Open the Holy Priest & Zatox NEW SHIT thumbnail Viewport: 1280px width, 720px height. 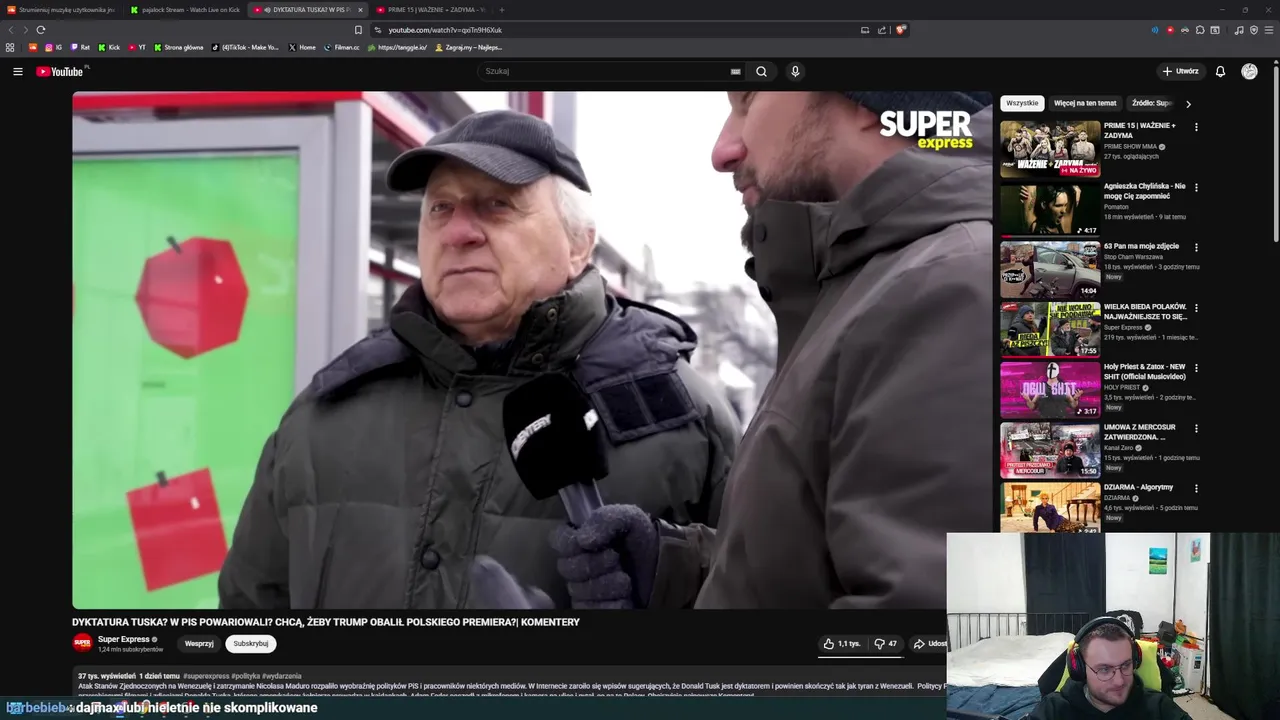tap(1050, 390)
